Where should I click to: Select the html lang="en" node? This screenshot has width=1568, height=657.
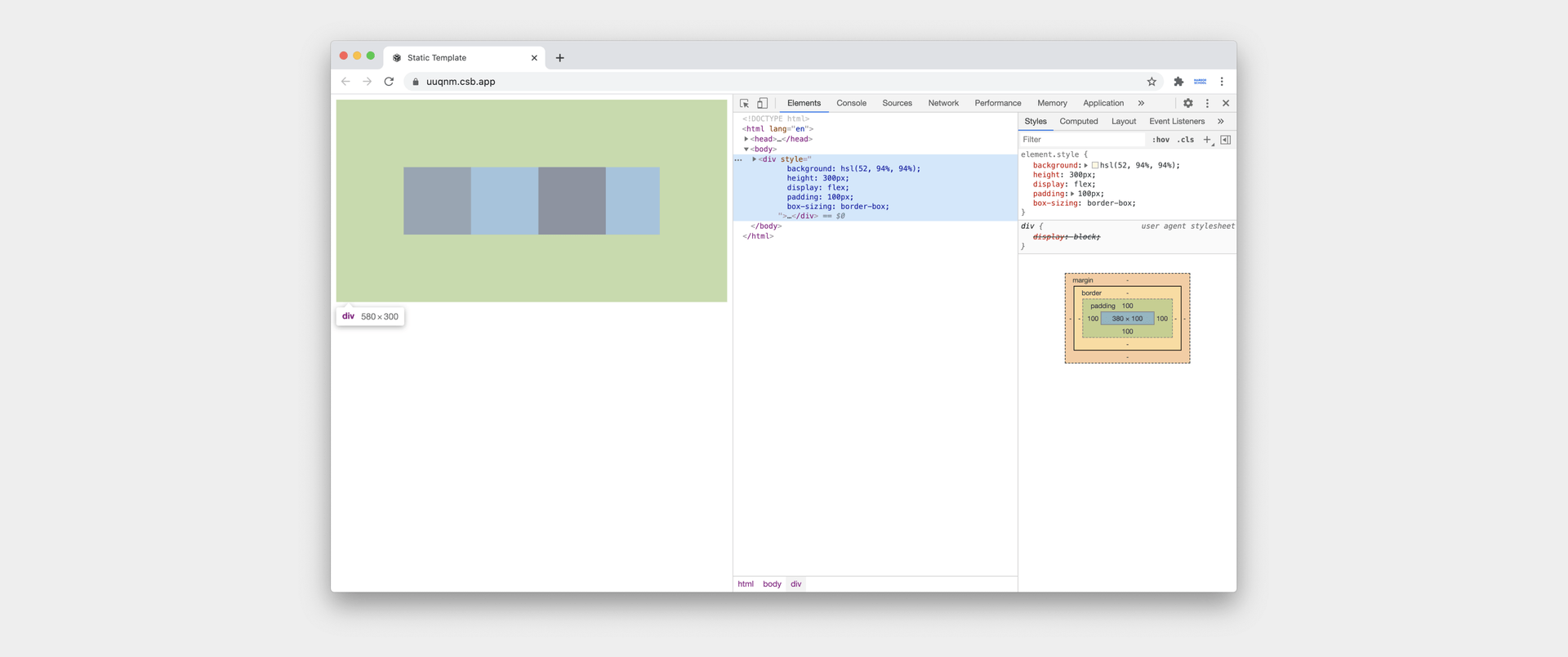coord(777,129)
